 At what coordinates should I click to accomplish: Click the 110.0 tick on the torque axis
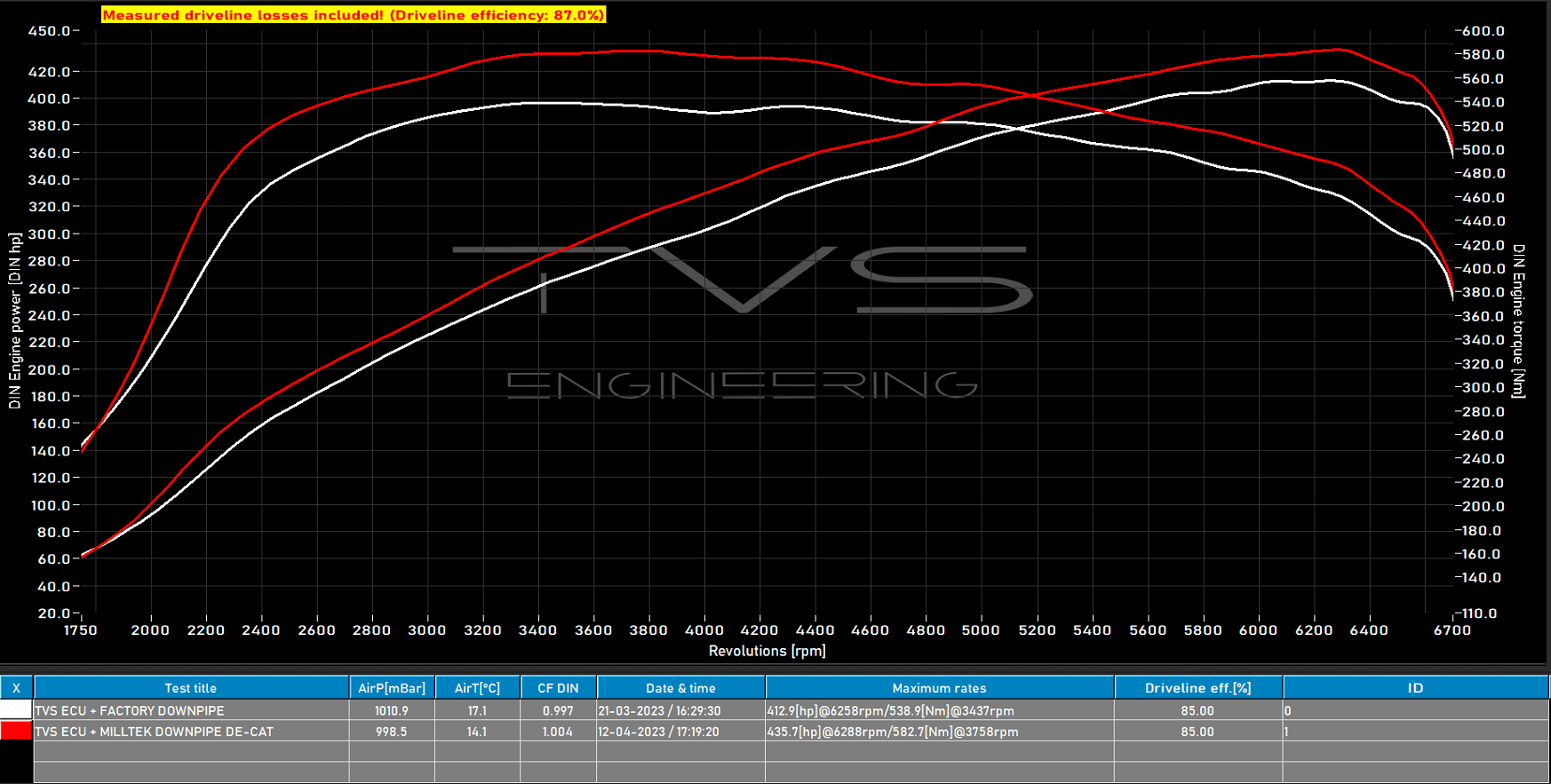point(1480,614)
